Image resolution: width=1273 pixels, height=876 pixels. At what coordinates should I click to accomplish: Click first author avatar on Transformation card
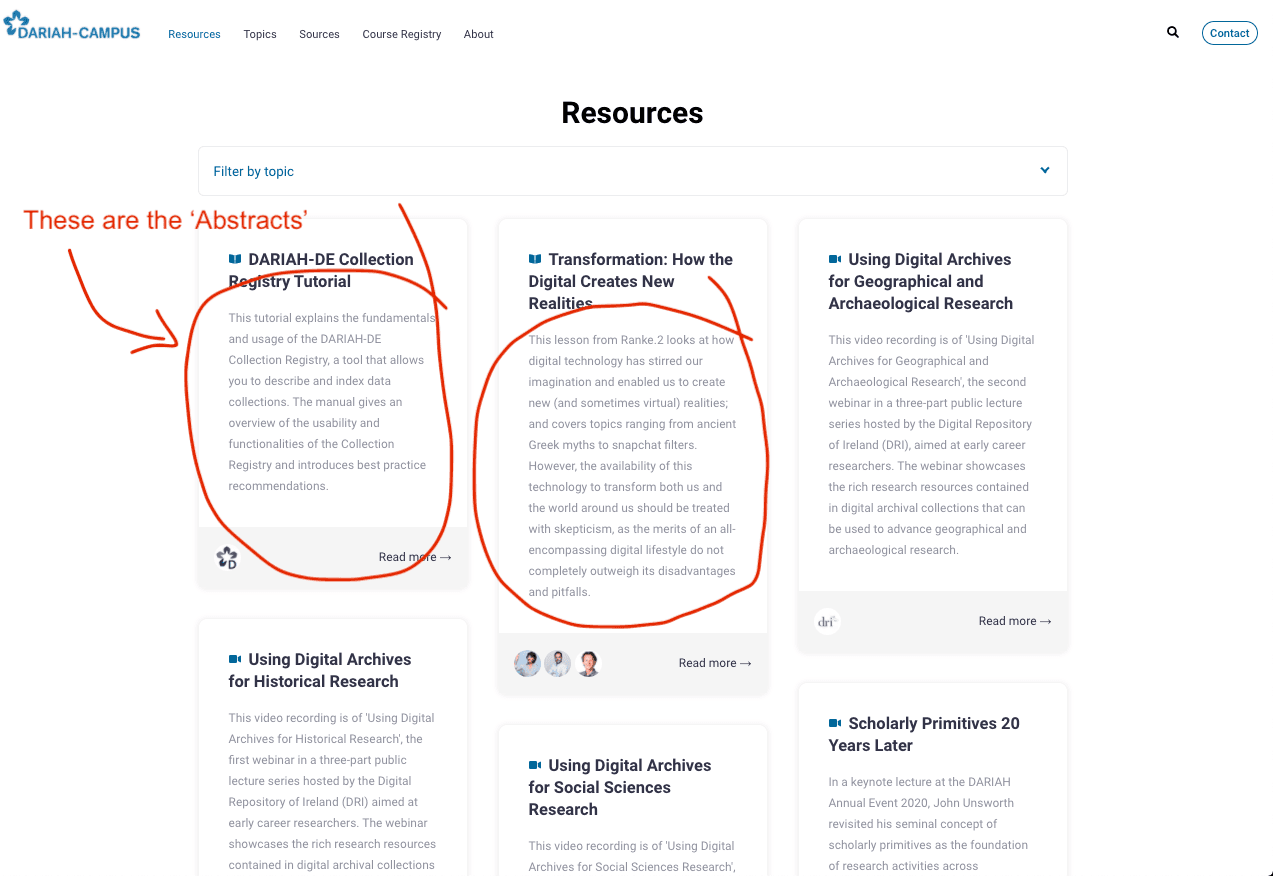pyautogui.click(x=527, y=663)
